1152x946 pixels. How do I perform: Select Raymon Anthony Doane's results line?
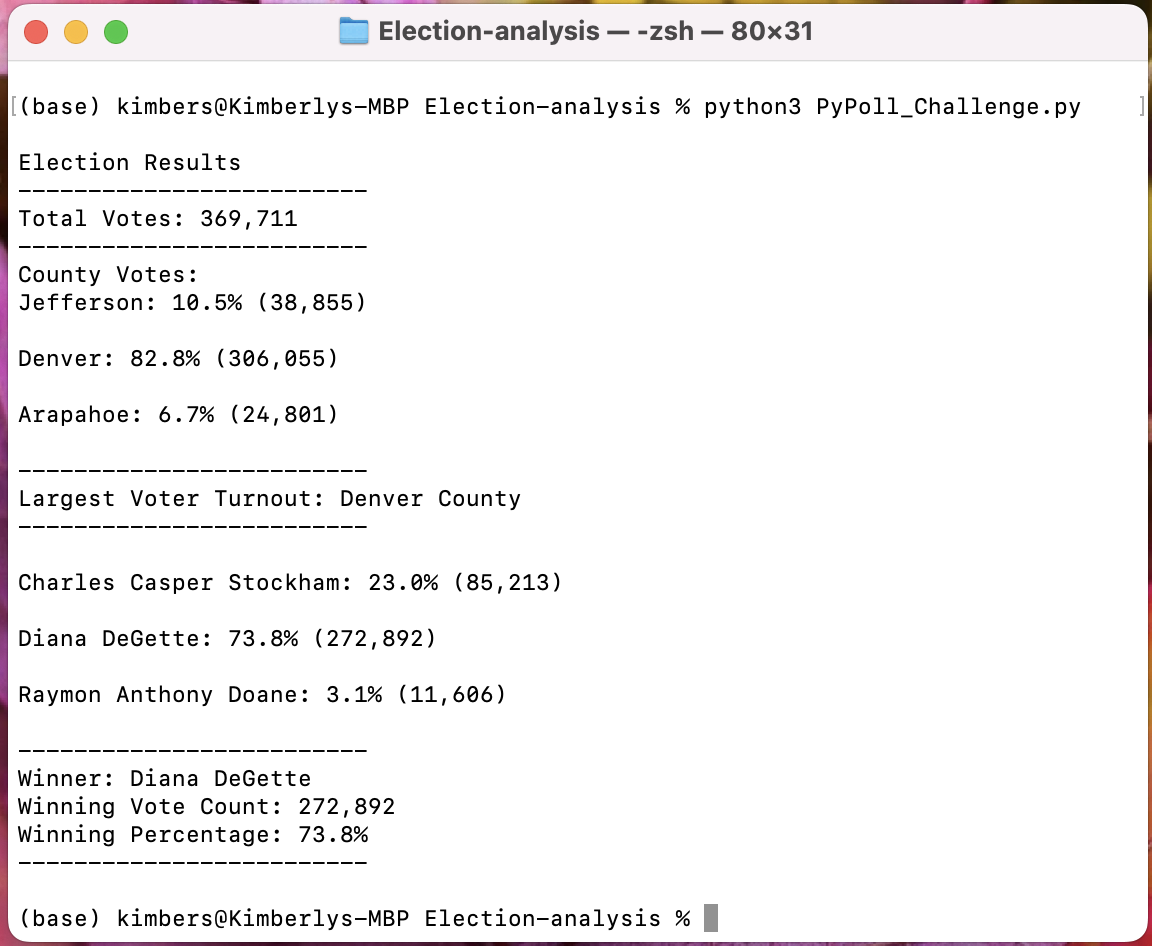pos(262,694)
